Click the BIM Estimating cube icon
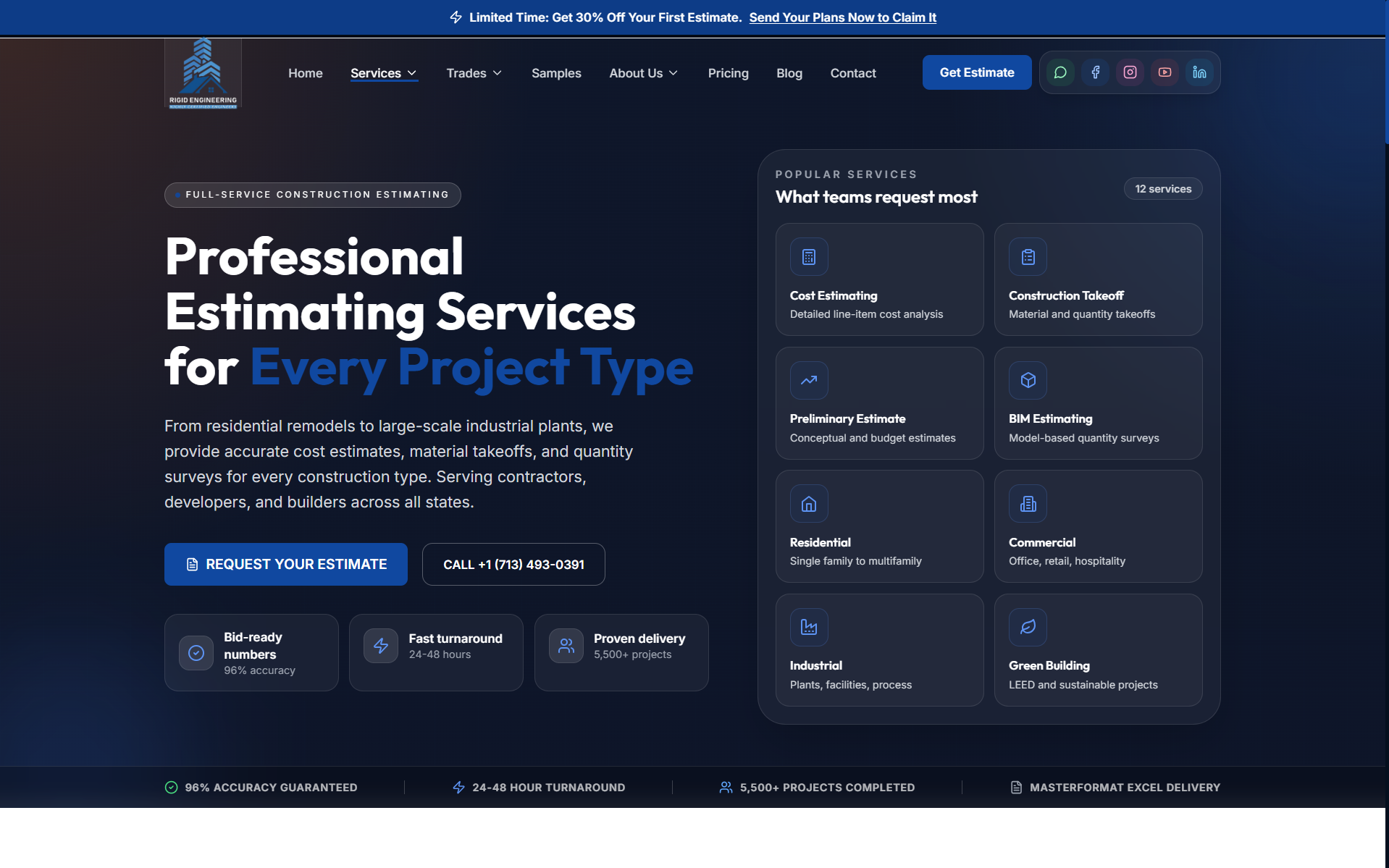The image size is (1389, 868). (1028, 380)
